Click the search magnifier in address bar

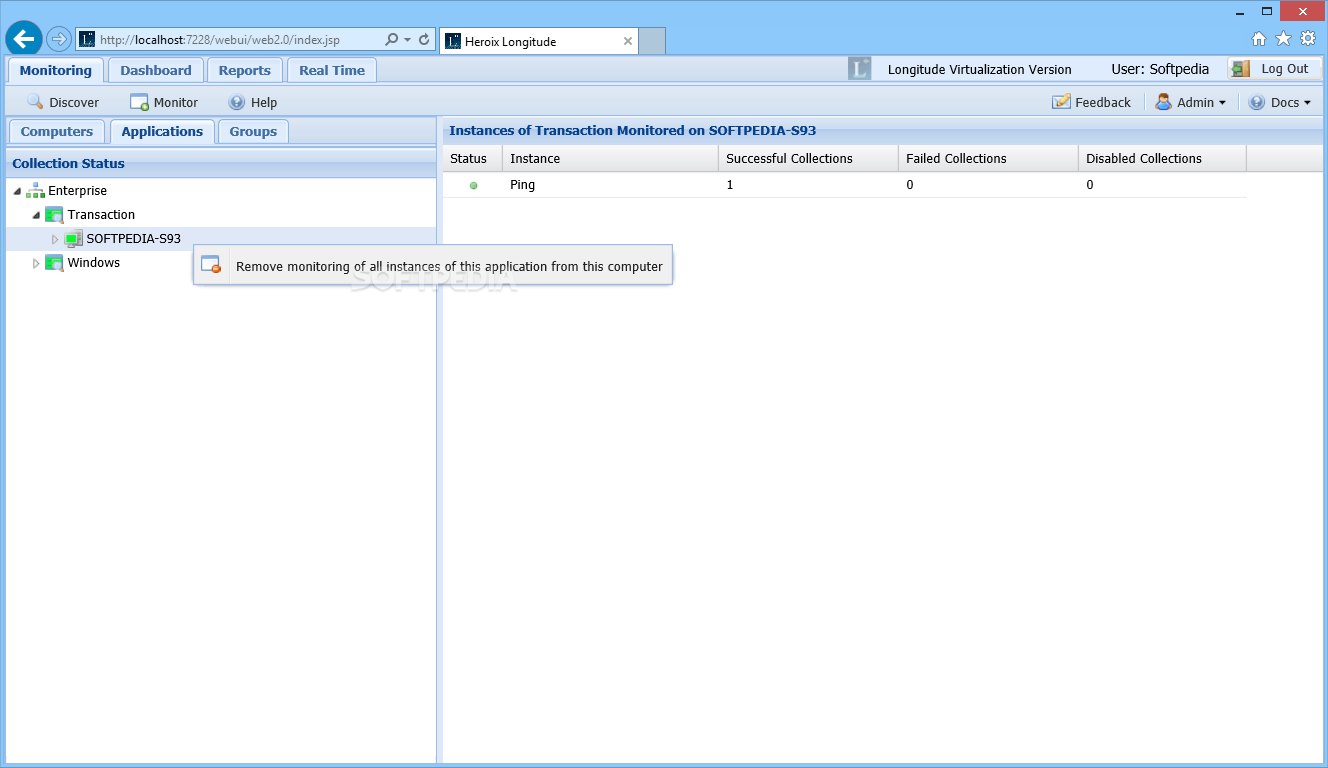click(x=391, y=40)
